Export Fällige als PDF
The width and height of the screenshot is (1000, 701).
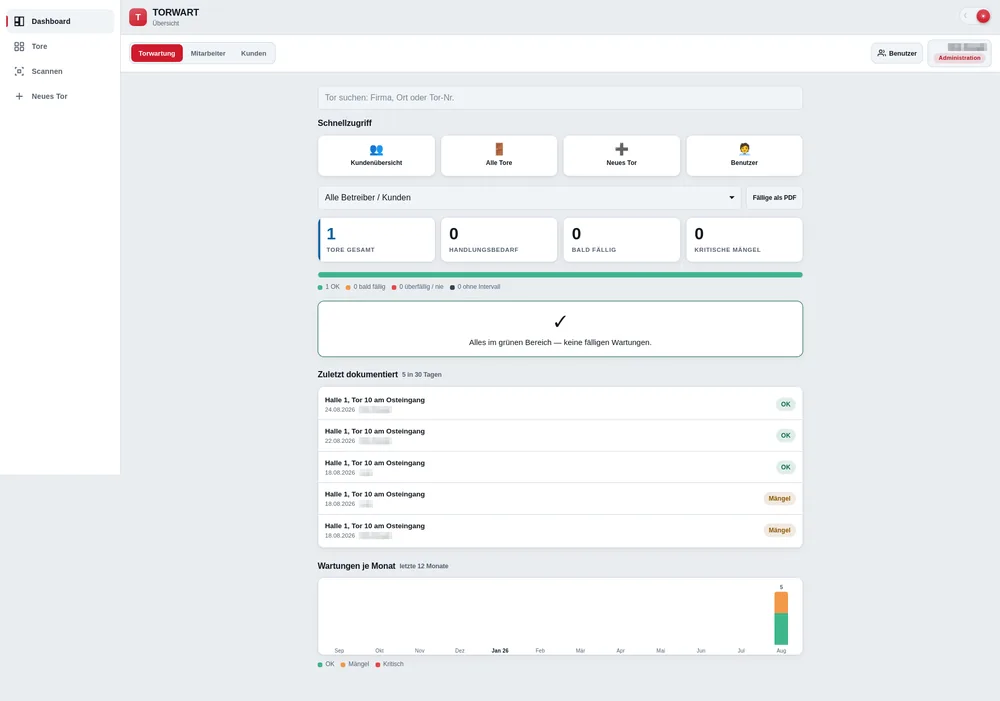pos(774,198)
